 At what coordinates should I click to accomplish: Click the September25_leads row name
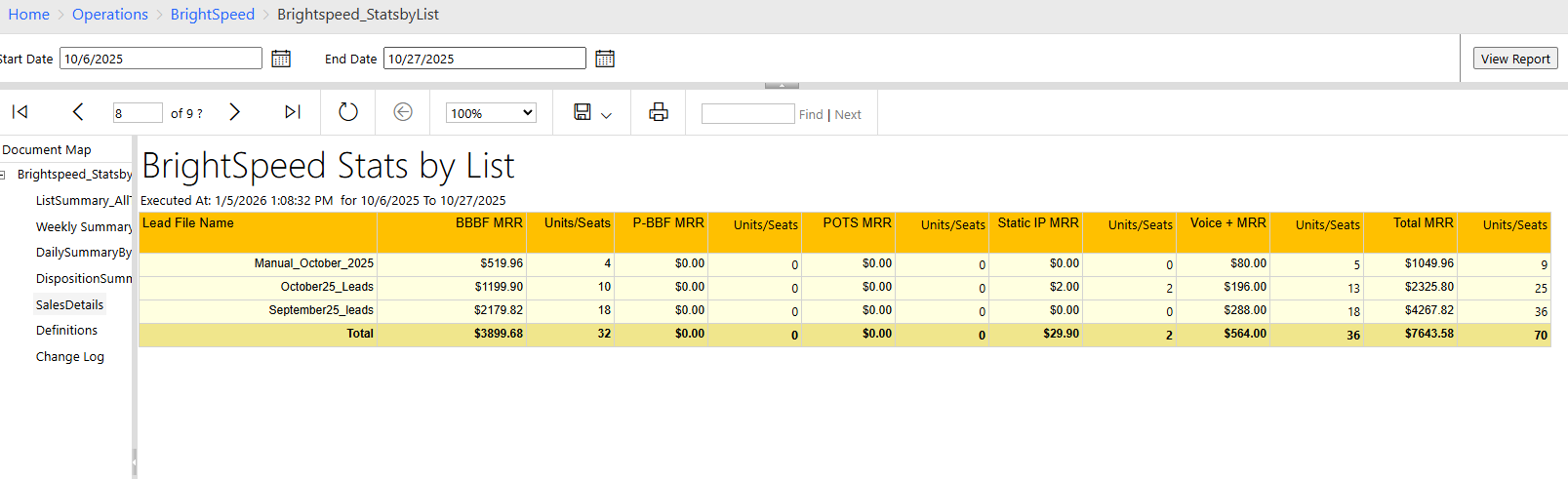(x=321, y=310)
